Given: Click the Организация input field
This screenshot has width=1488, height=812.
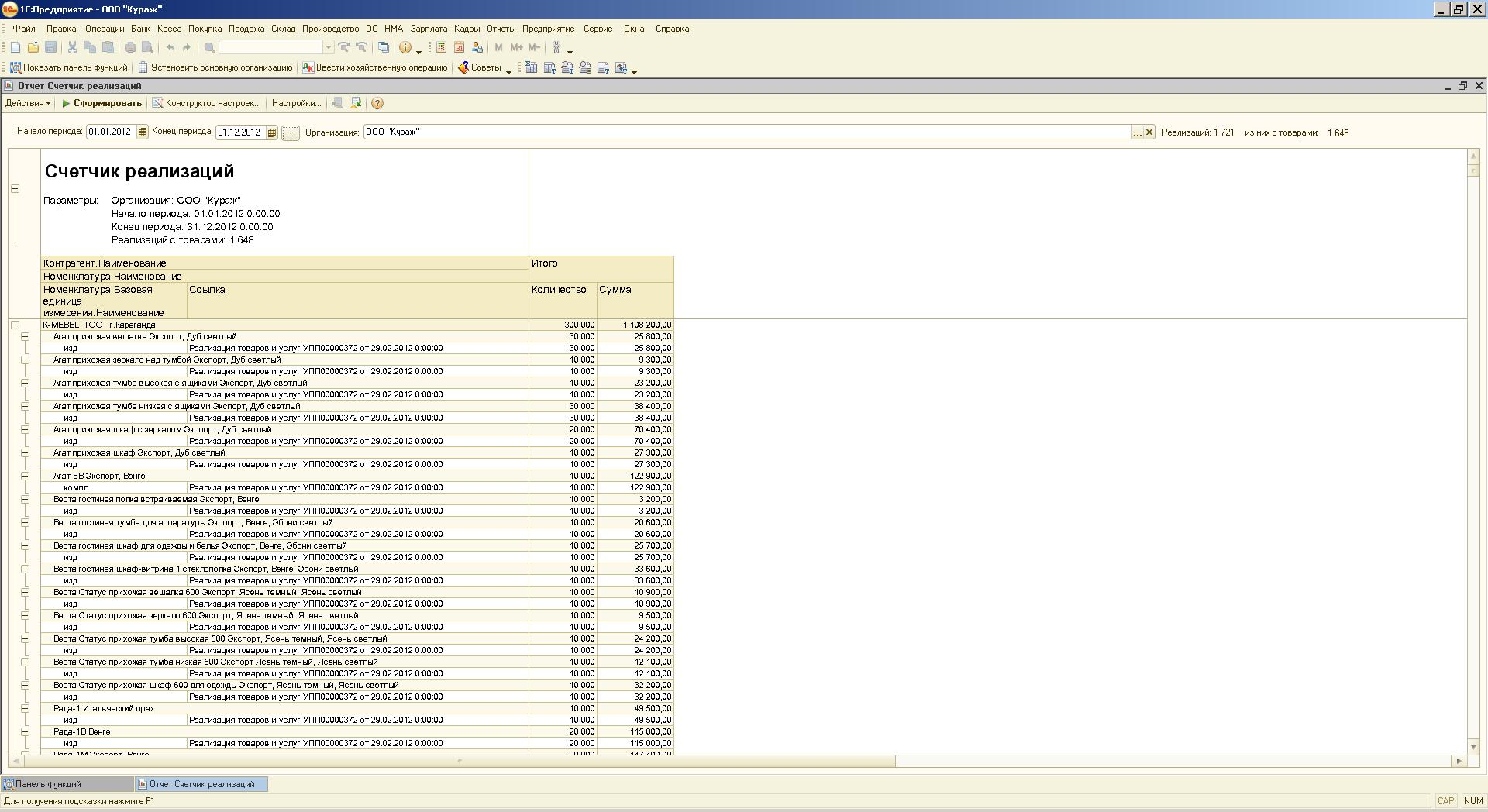Looking at the screenshot, I should coord(748,132).
